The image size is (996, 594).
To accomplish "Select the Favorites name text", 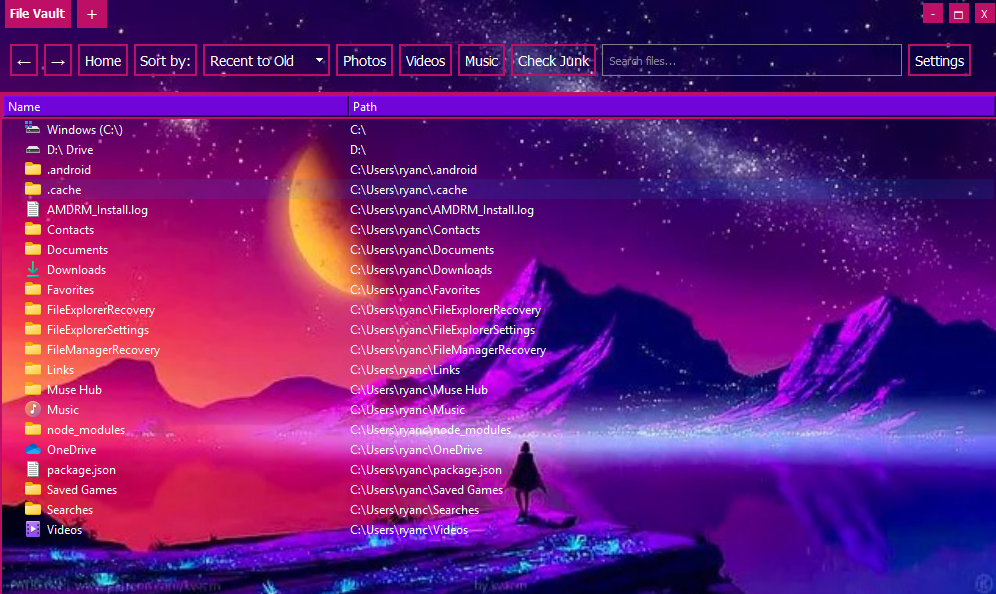I will [71, 290].
